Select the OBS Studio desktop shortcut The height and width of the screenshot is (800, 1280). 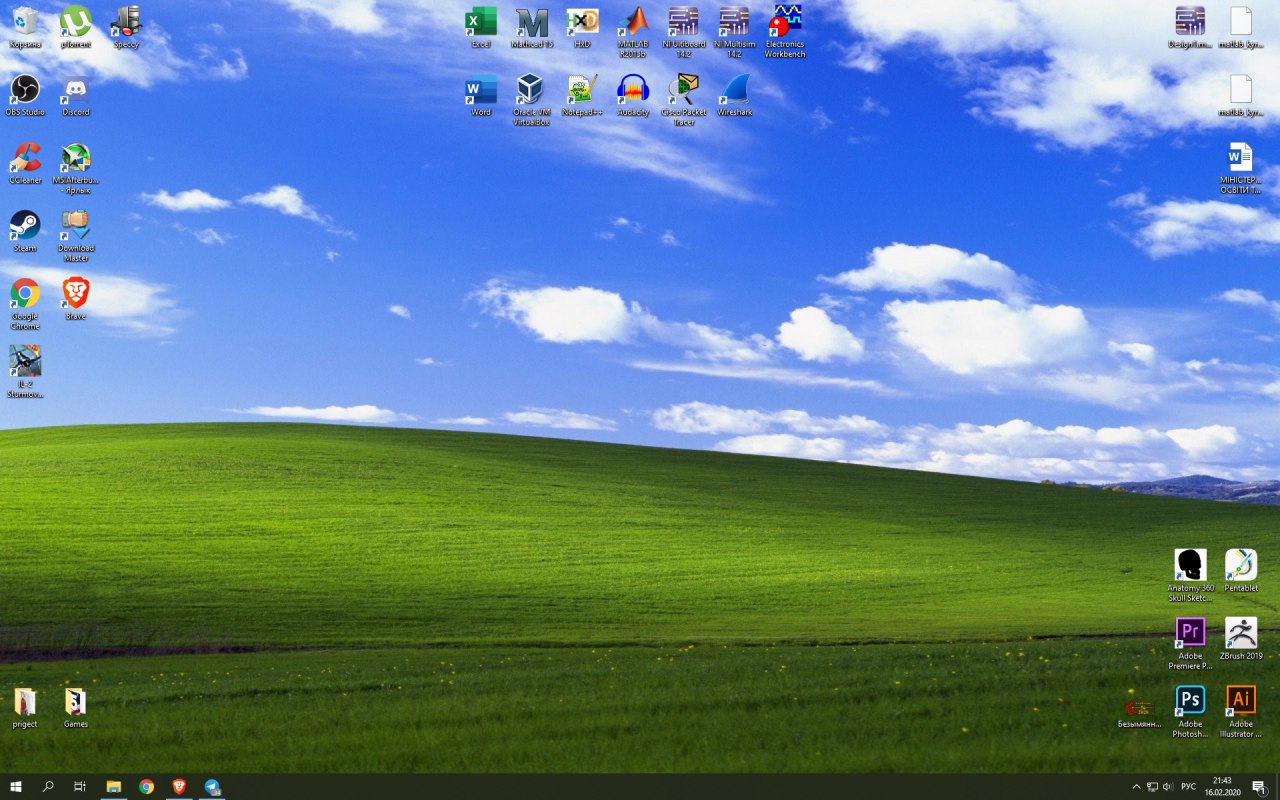coord(25,95)
